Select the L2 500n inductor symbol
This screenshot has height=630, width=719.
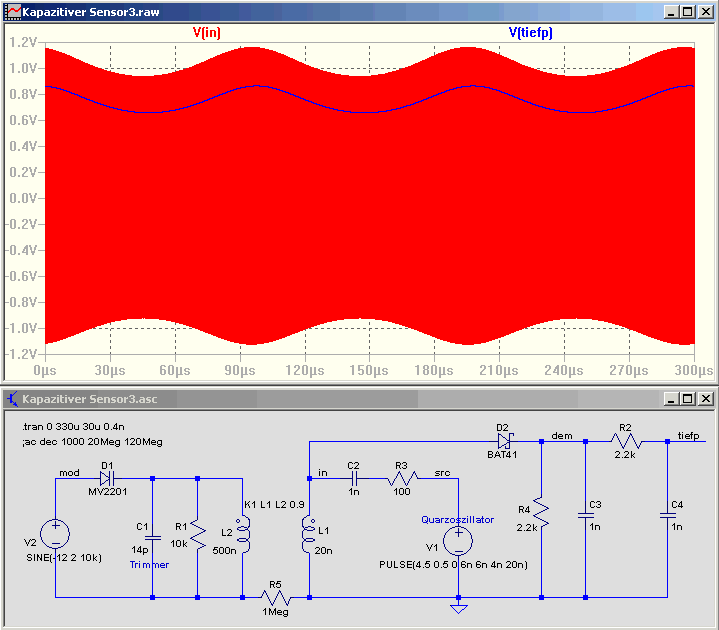(243, 534)
